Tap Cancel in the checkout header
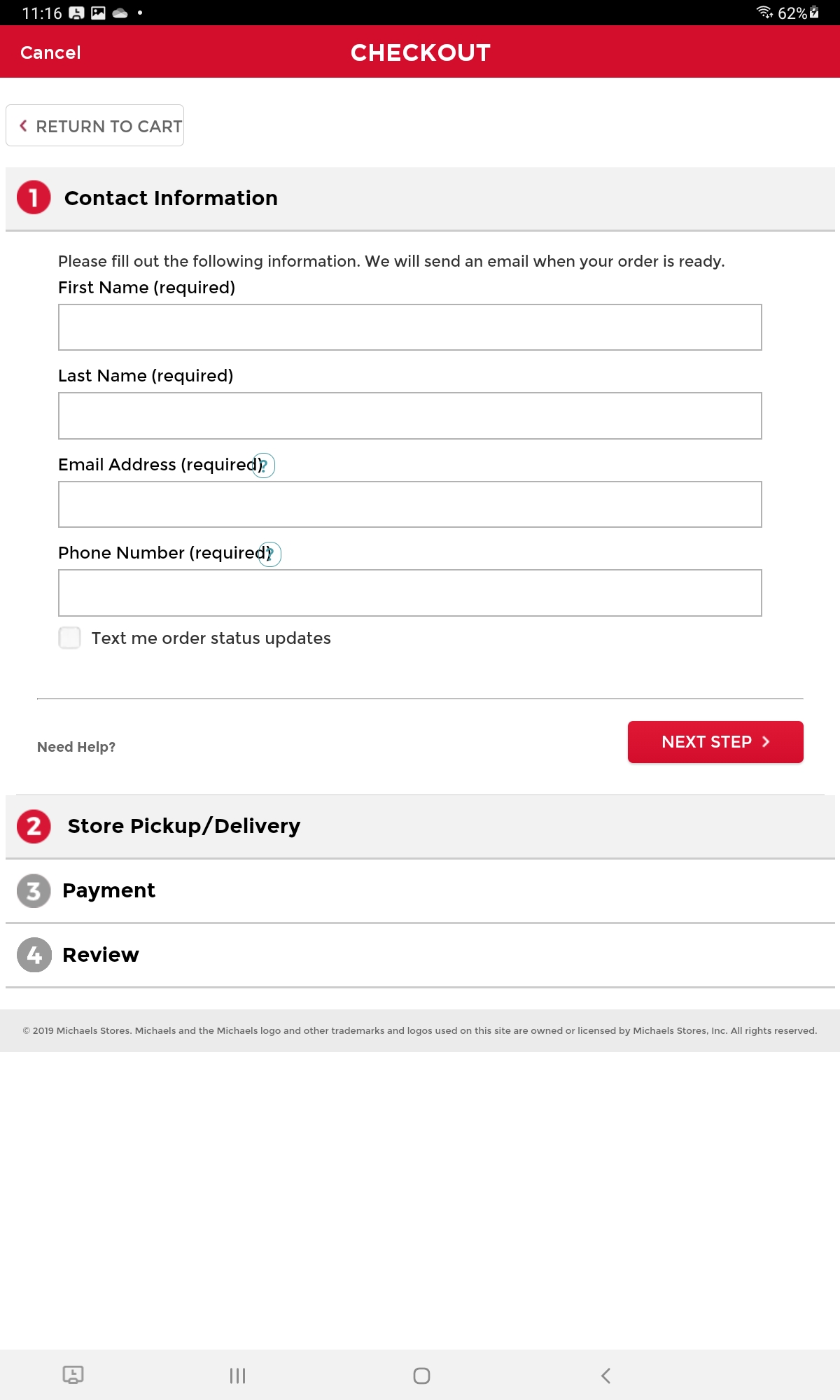 pyautogui.click(x=50, y=52)
